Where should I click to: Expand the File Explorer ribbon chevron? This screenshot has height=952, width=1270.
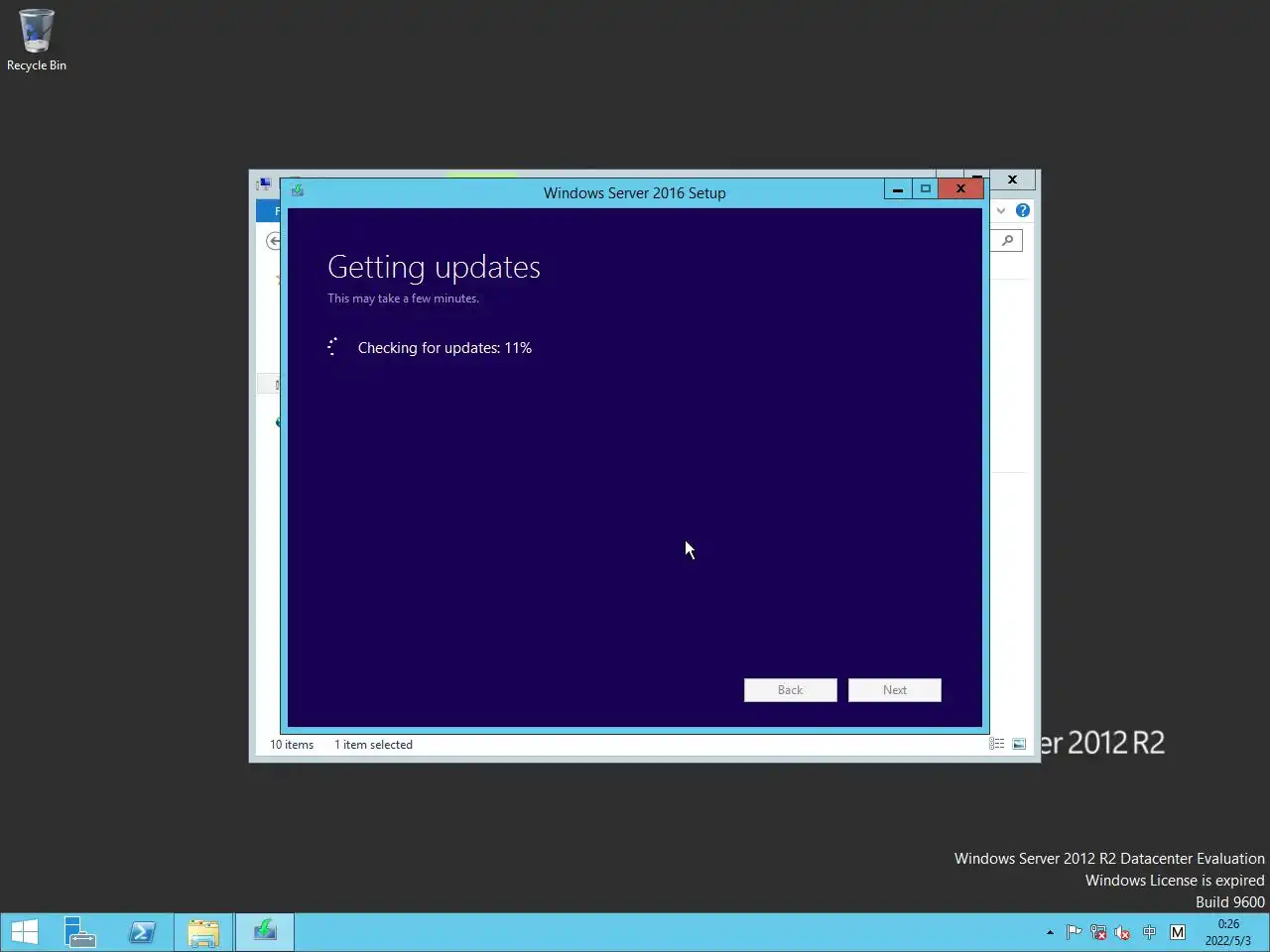[x=1001, y=210]
